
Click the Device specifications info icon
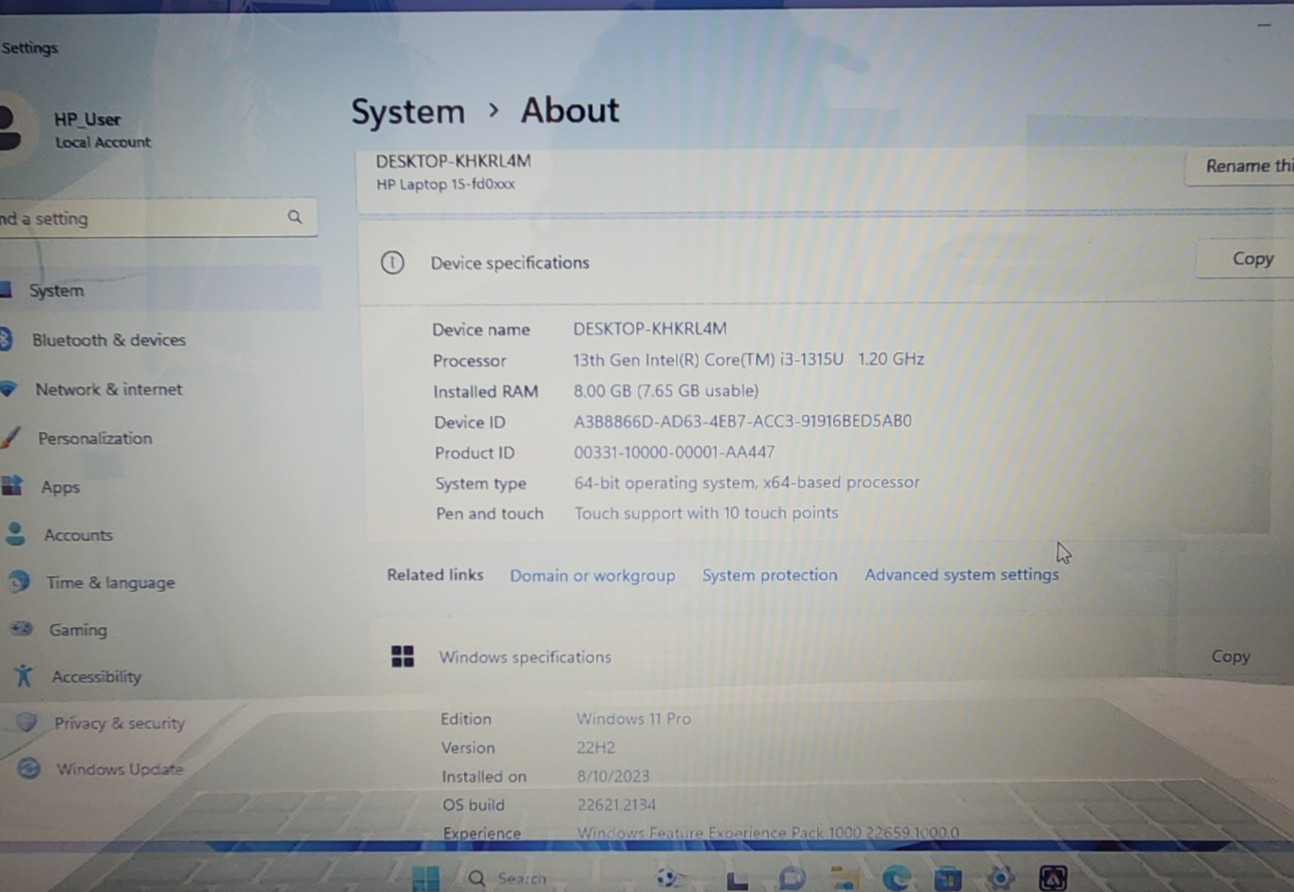click(392, 263)
